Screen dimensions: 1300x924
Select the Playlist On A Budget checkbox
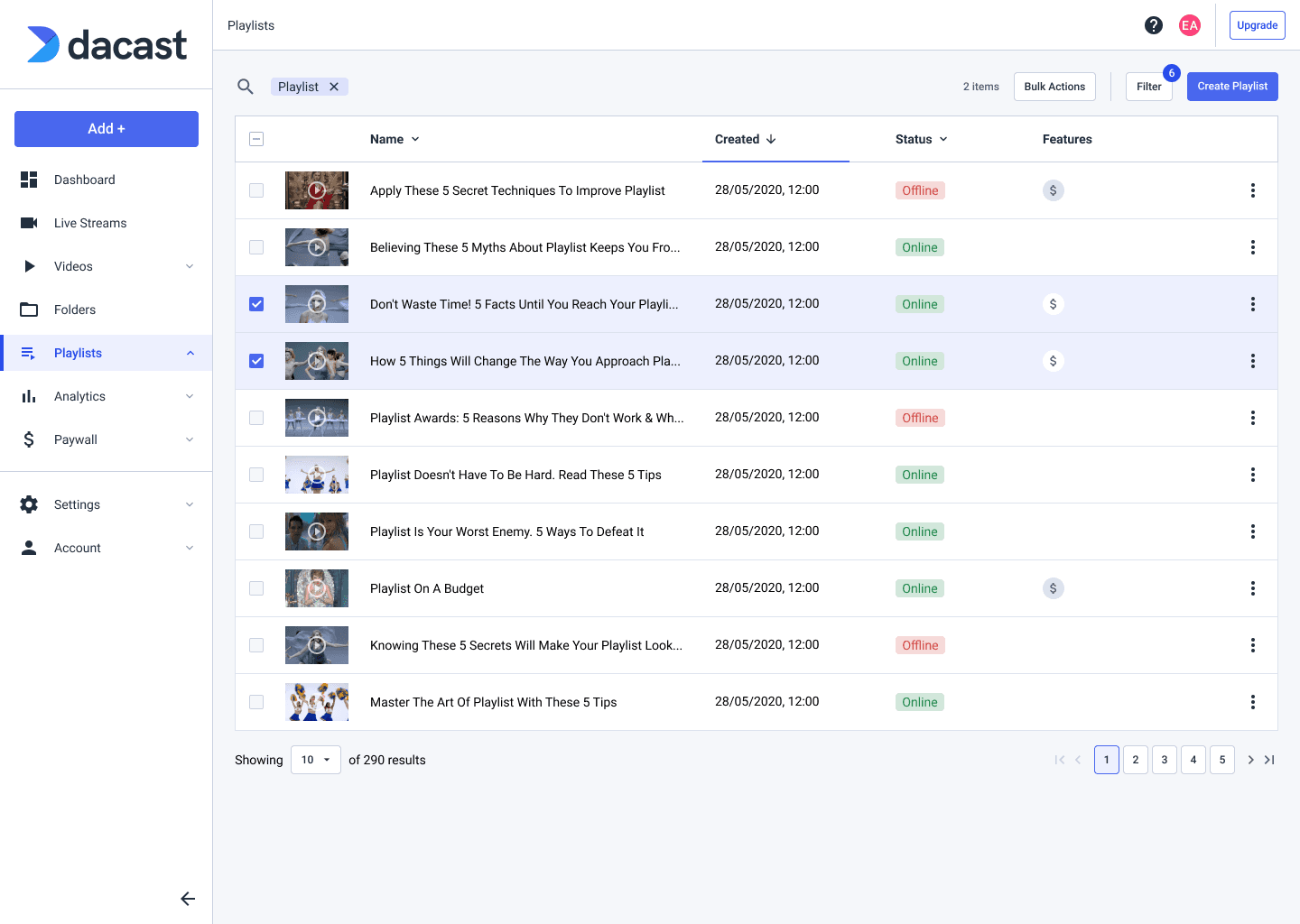point(256,588)
